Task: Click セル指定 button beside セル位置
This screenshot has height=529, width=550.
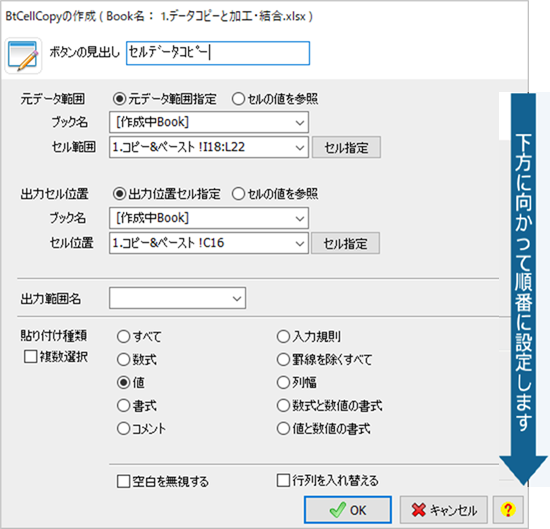Action: 345,243
